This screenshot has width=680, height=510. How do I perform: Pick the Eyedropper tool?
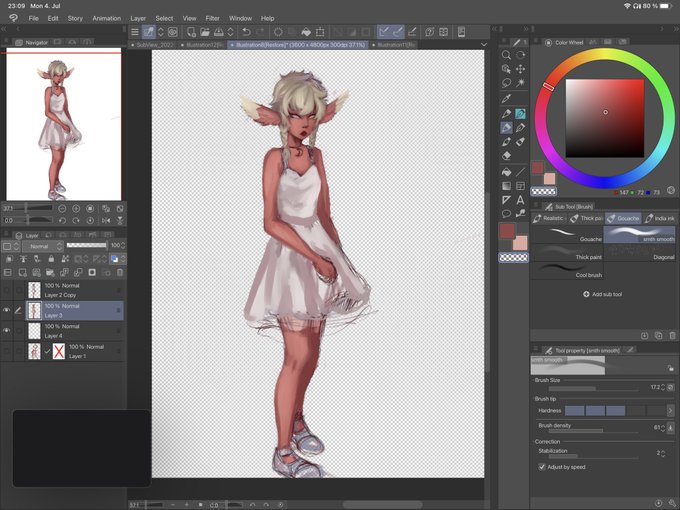pyautogui.click(x=507, y=99)
